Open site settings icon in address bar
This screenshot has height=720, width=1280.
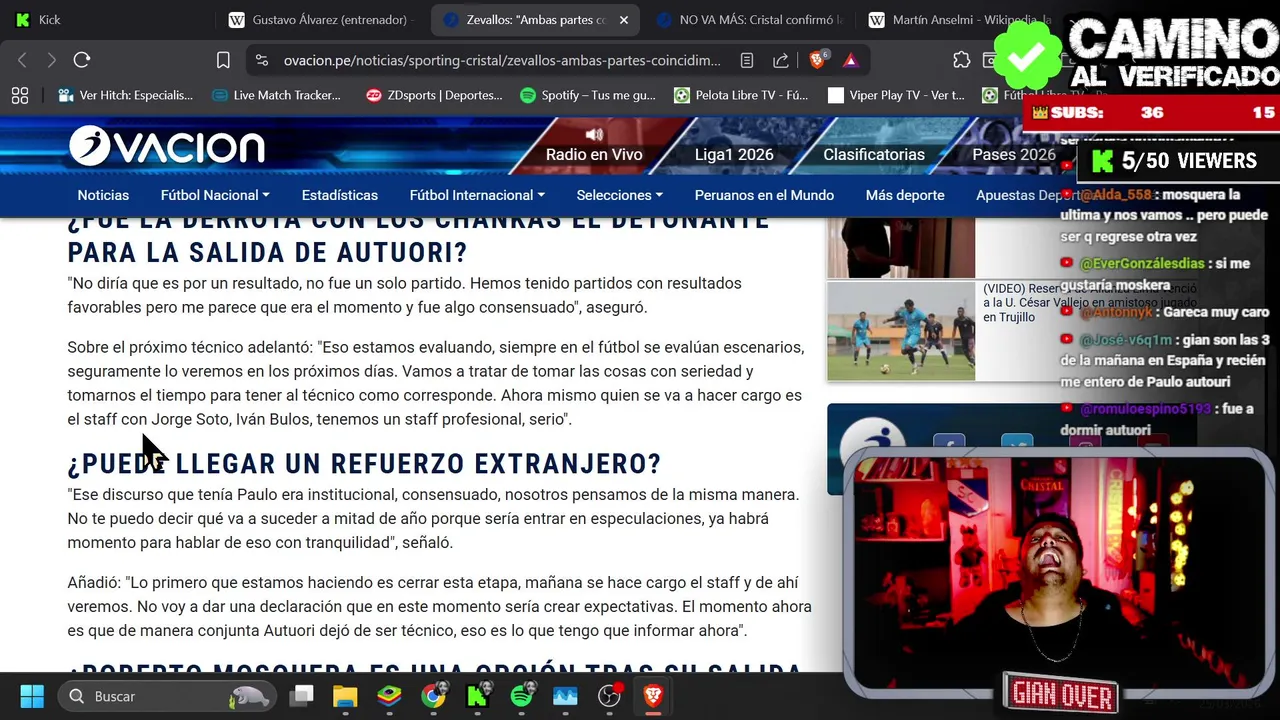pyautogui.click(x=262, y=60)
